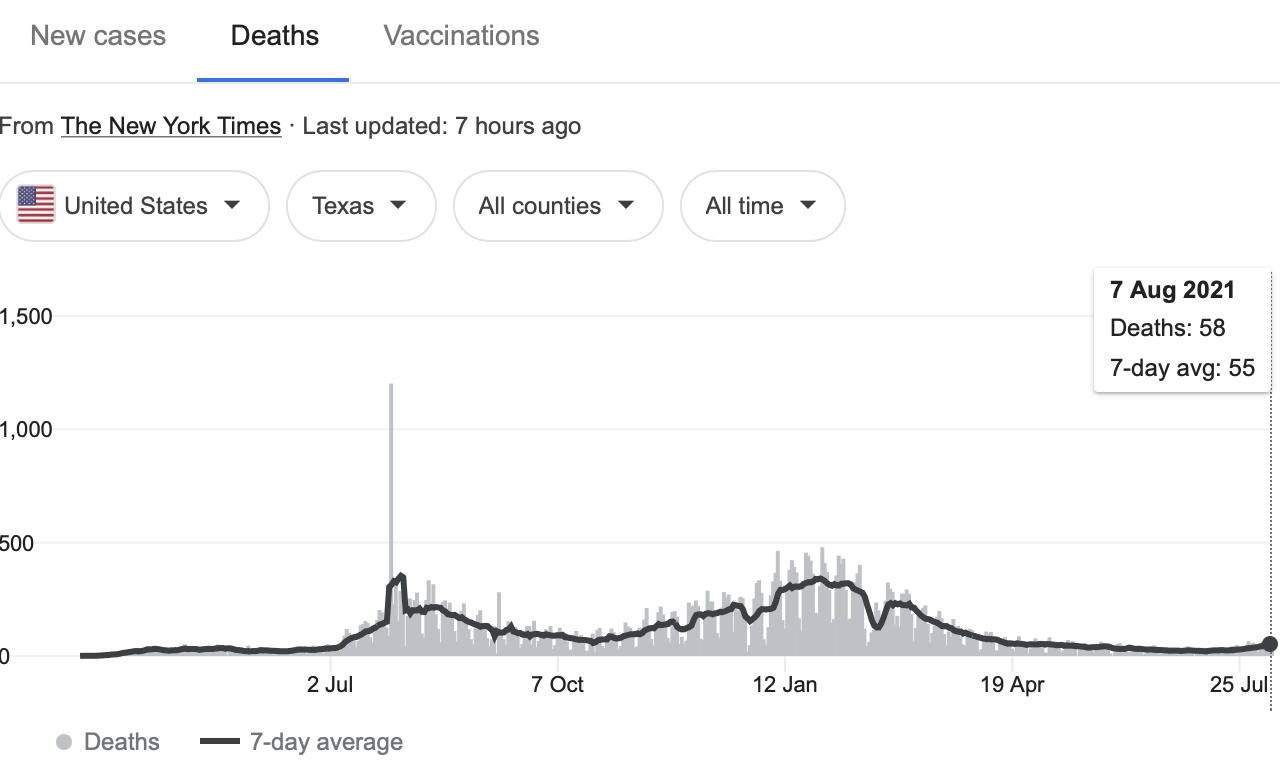Open the All time range dropdown
Viewport: 1280px width, 778px height.
[x=761, y=206]
